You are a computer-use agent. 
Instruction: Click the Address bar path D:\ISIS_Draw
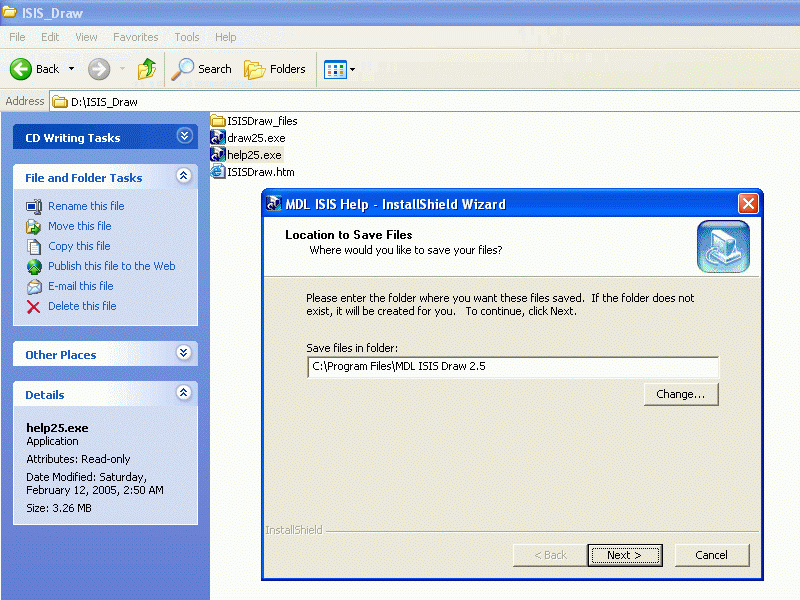[x=104, y=102]
